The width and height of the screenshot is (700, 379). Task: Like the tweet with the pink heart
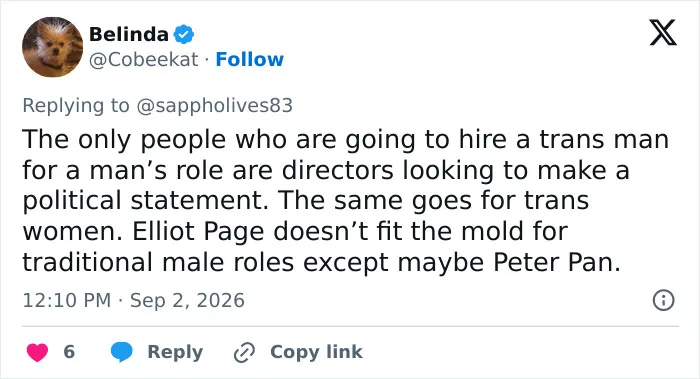[x=38, y=352]
